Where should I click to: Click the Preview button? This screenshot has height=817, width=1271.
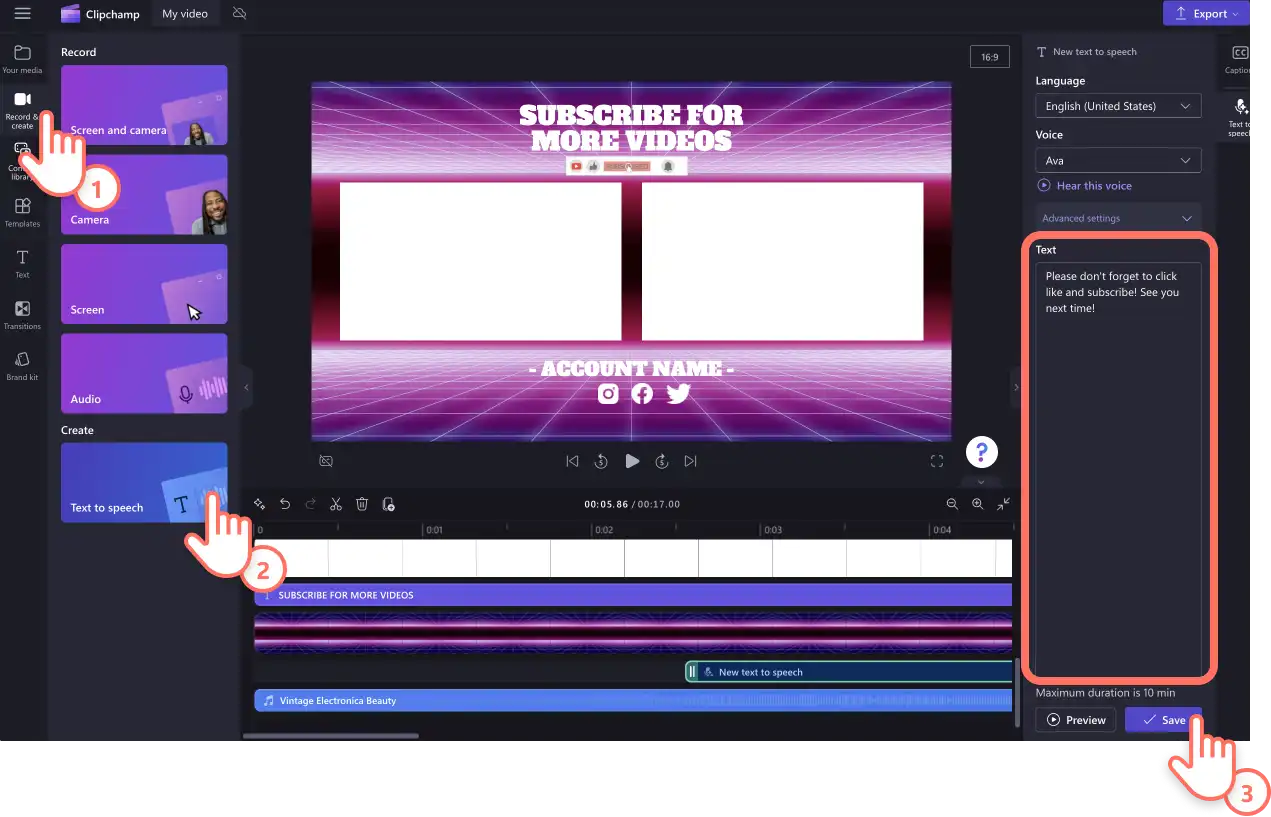coord(1076,720)
